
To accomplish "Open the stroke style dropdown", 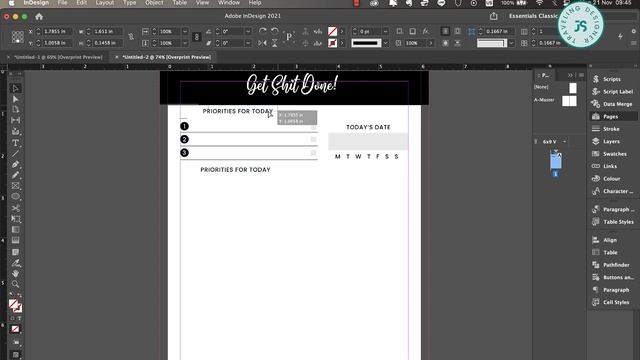I will coord(385,43).
